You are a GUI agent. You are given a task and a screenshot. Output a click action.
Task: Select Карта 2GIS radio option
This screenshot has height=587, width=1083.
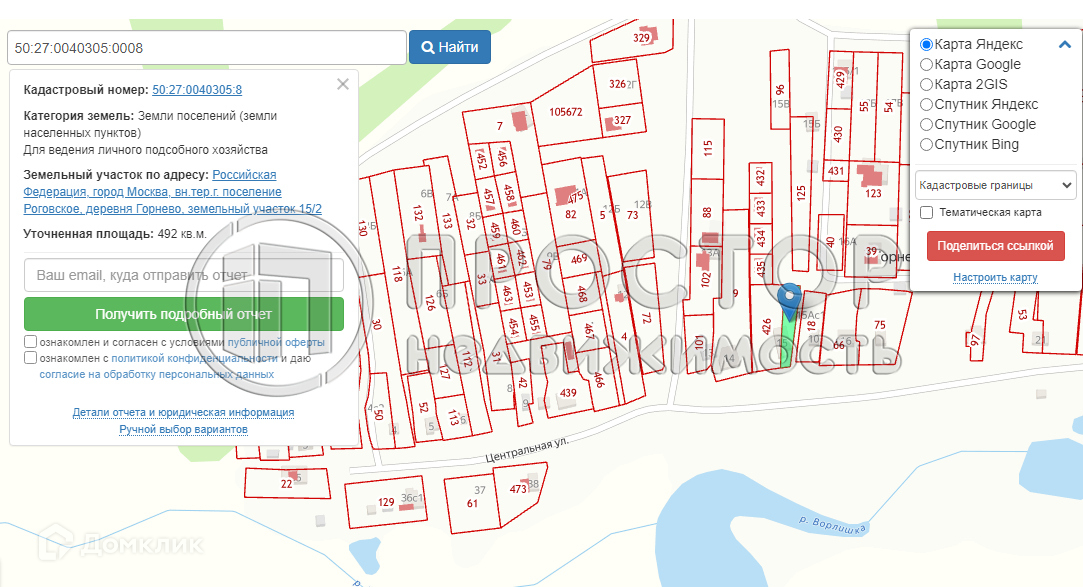927,85
